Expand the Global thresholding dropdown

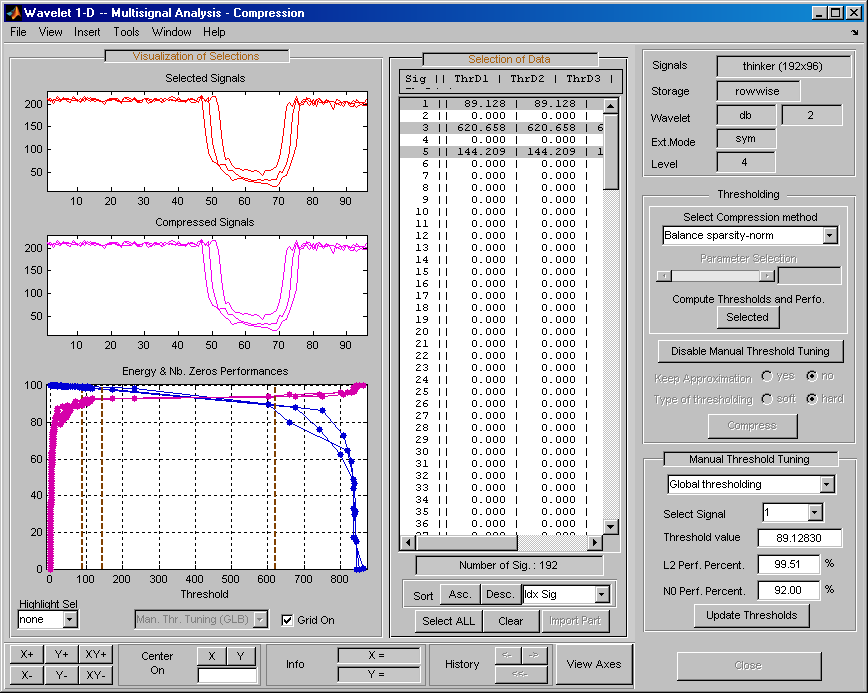(x=826, y=484)
